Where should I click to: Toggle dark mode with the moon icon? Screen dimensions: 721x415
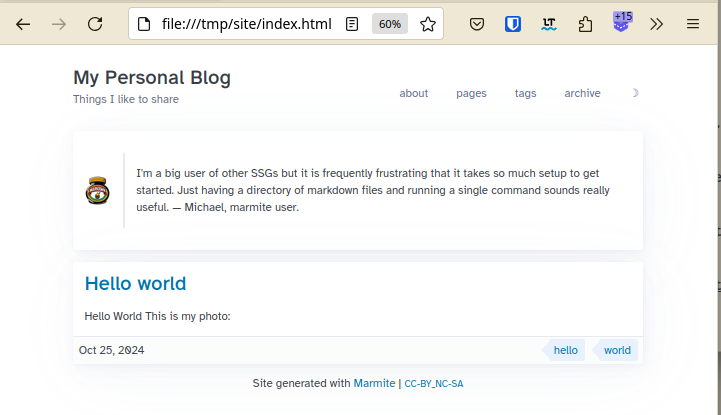[x=635, y=93]
